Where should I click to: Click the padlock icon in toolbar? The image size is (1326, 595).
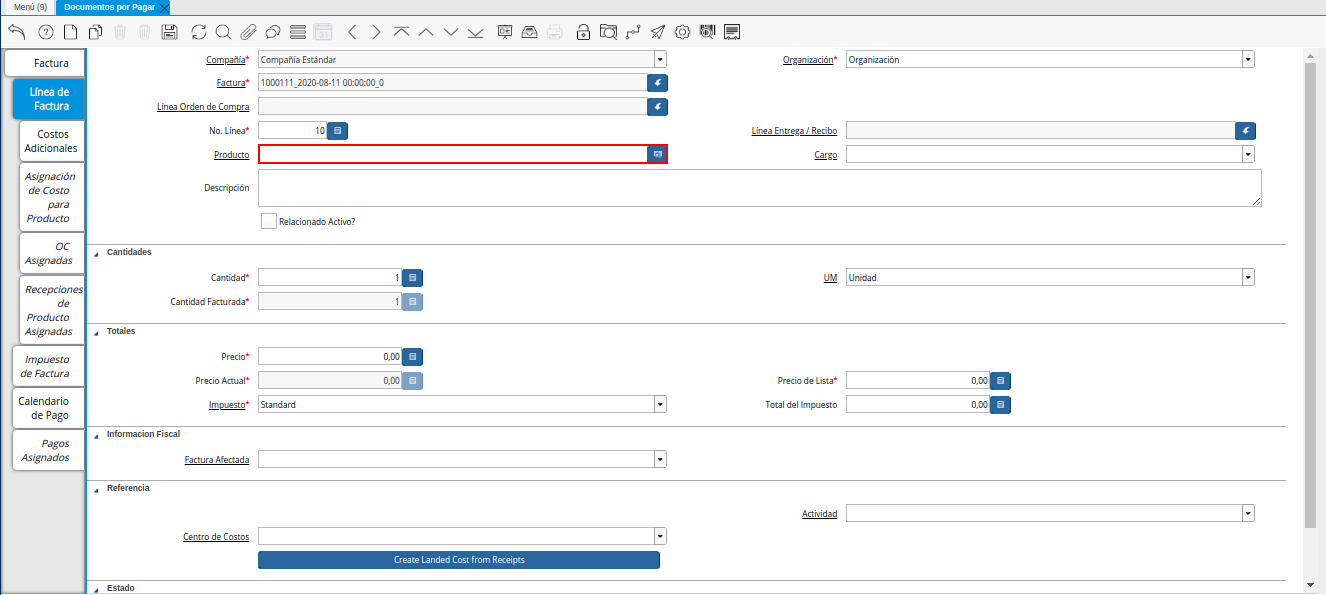tap(583, 32)
